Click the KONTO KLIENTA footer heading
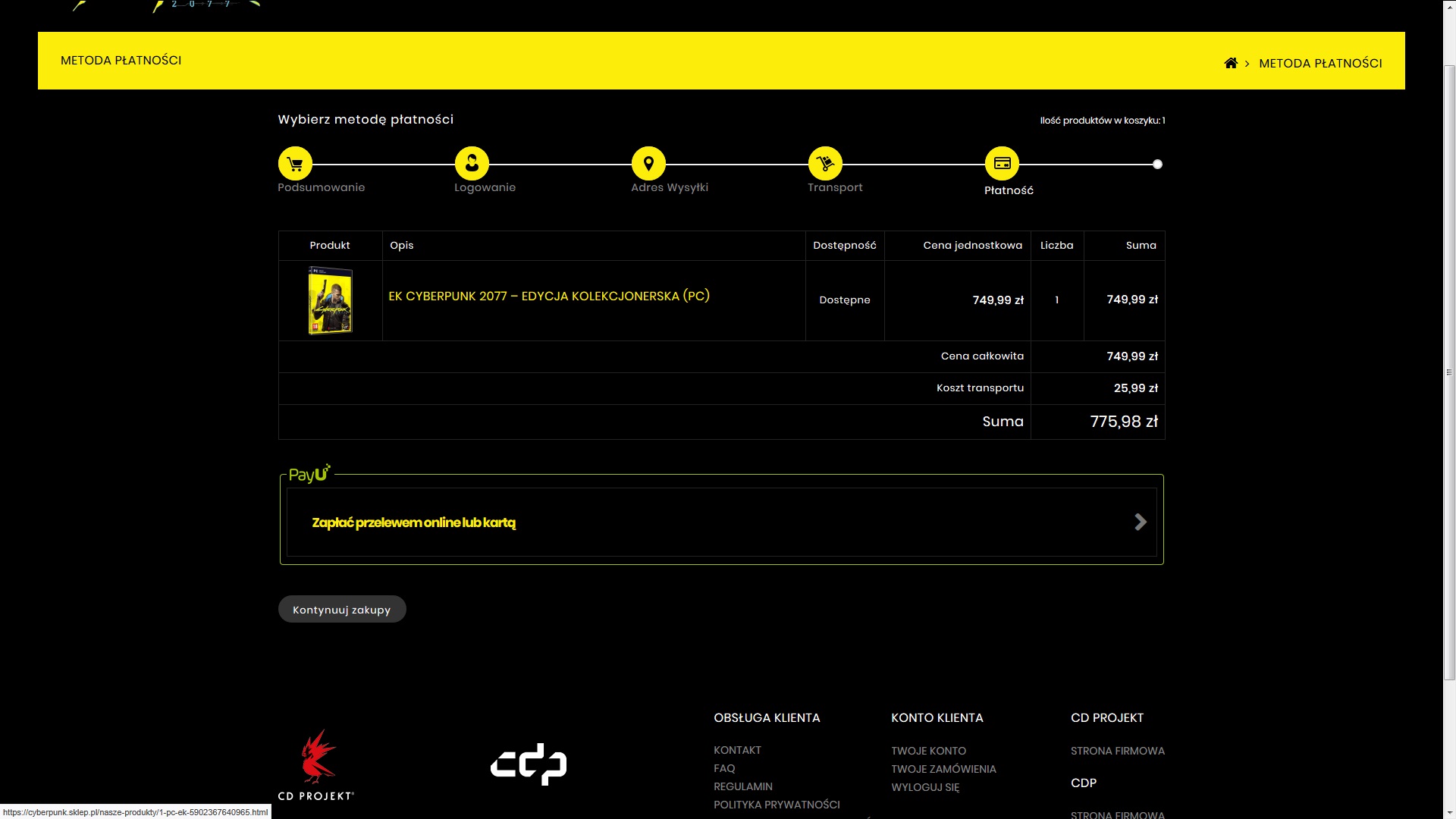Image resolution: width=1456 pixels, height=819 pixels. pos(937,717)
